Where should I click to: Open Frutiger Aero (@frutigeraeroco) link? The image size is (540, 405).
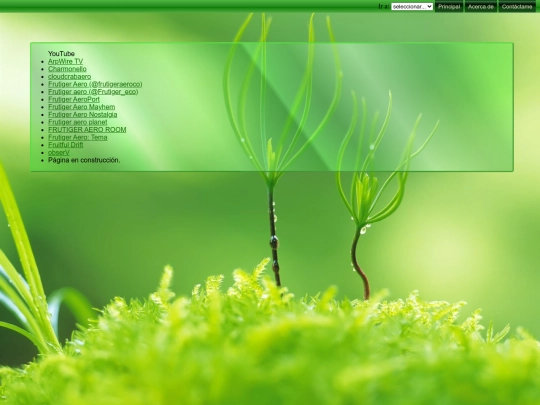95,84
